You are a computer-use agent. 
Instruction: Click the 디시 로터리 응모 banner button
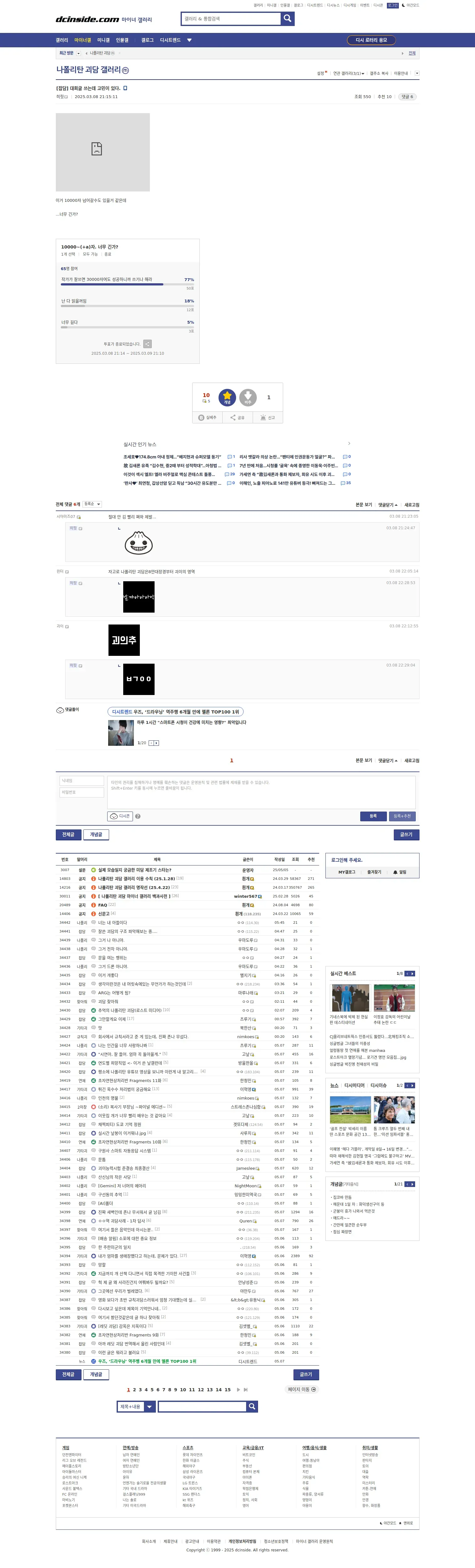point(371,40)
